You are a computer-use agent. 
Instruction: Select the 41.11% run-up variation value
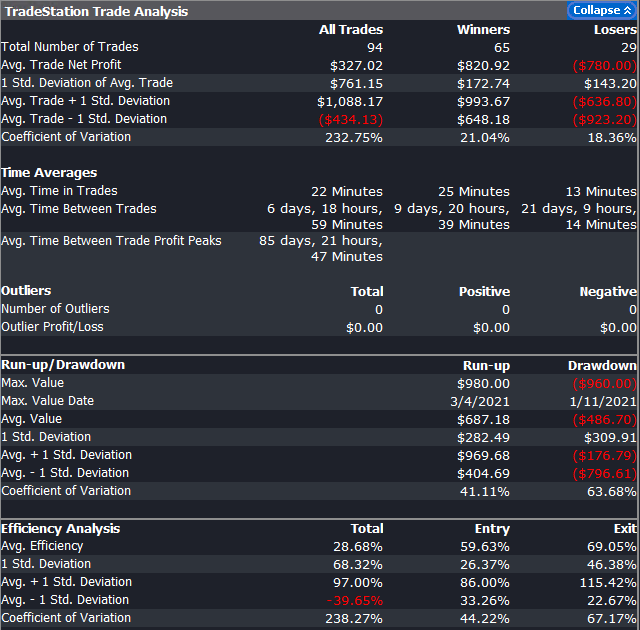pos(484,491)
